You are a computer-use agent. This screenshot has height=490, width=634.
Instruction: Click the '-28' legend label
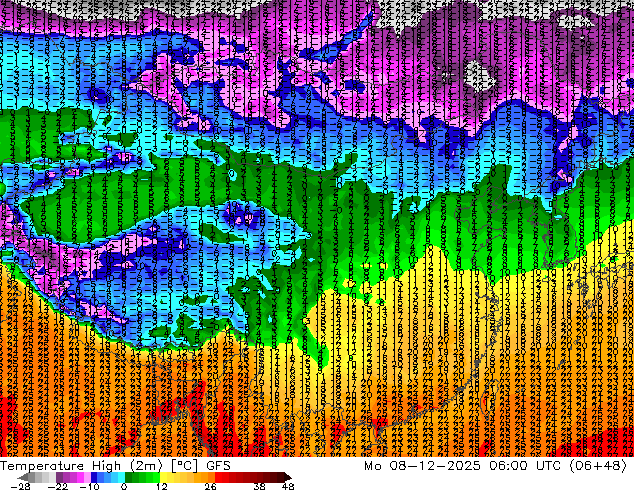coord(20,486)
